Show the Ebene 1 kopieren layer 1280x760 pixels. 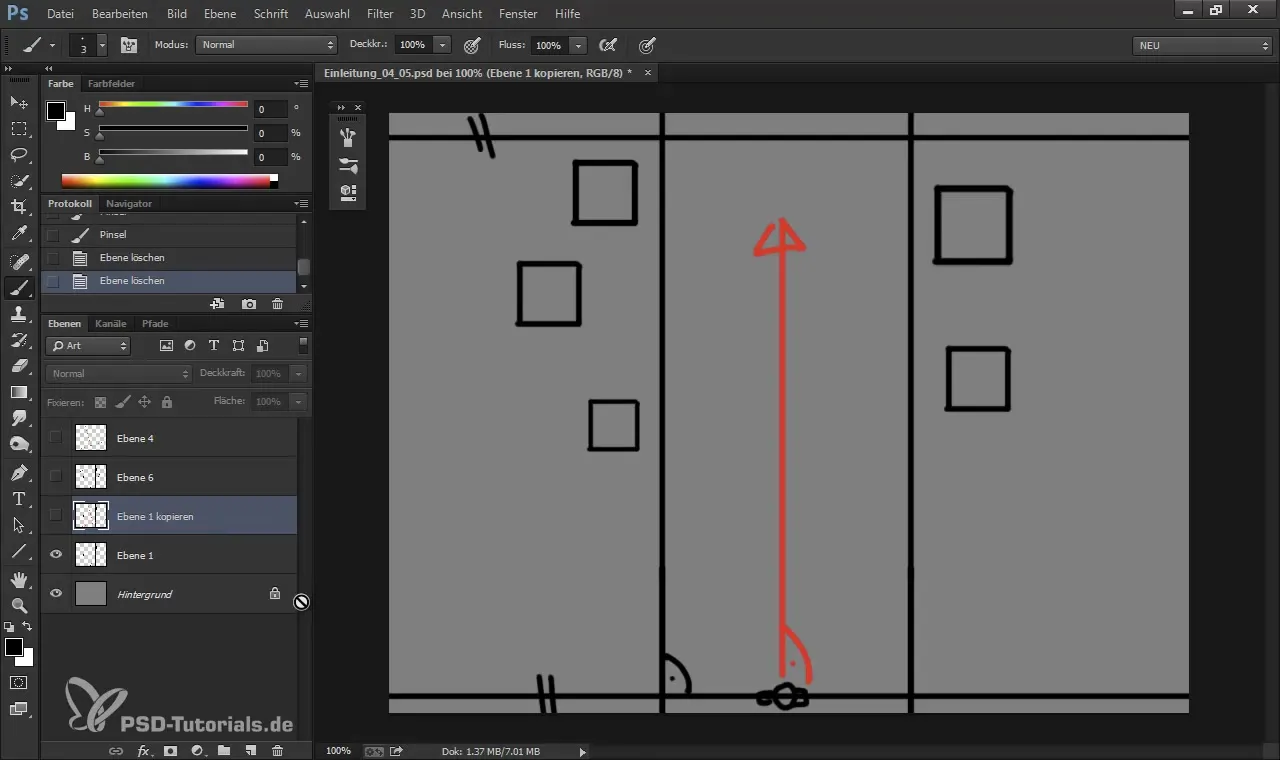coord(56,516)
